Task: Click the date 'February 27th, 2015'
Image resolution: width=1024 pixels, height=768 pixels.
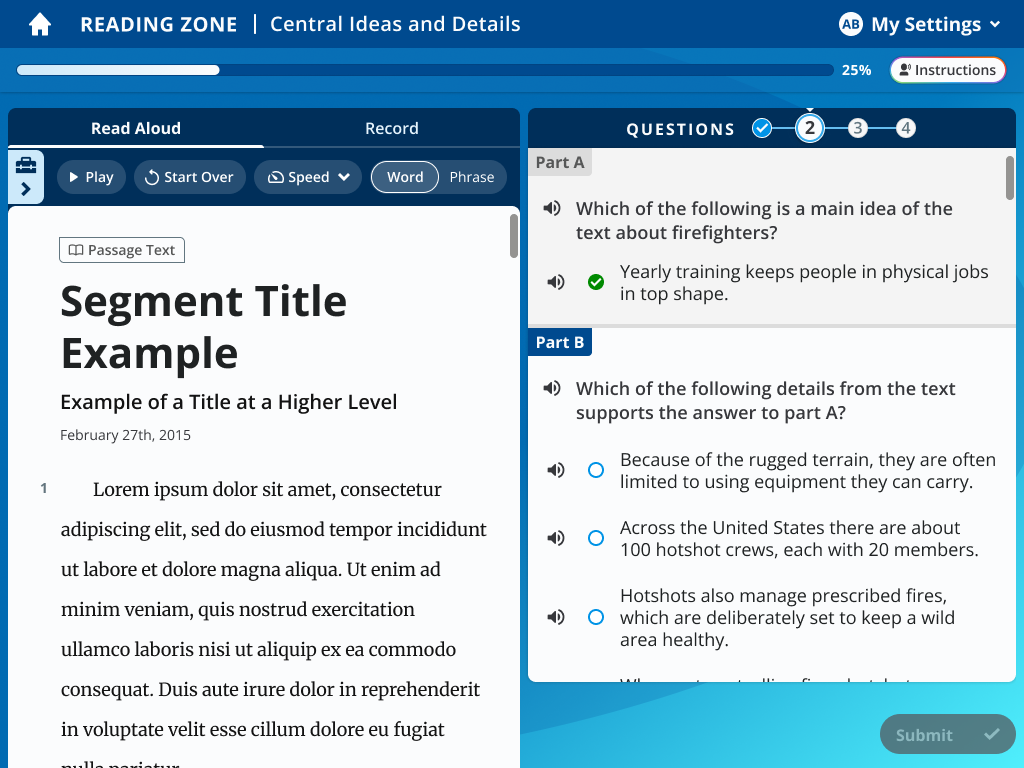Action: point(125,435)
